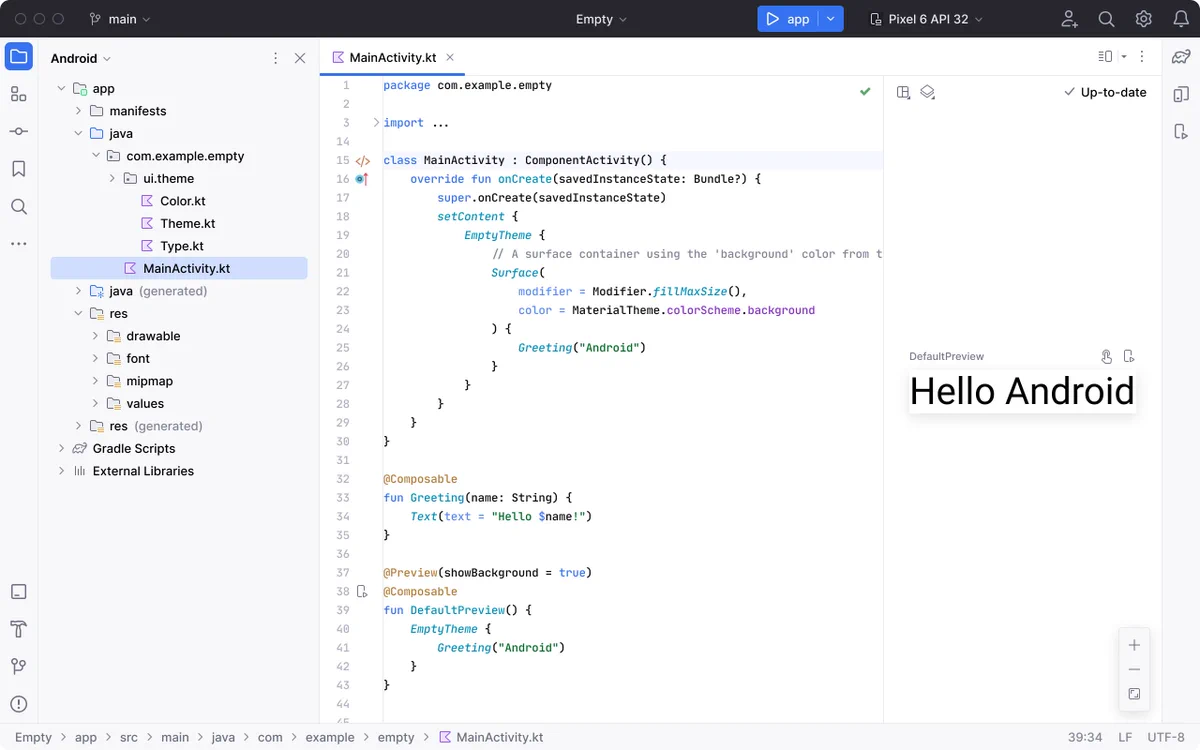
Task: Open the Git tool window icon
Action: click(x=19, y=666)
